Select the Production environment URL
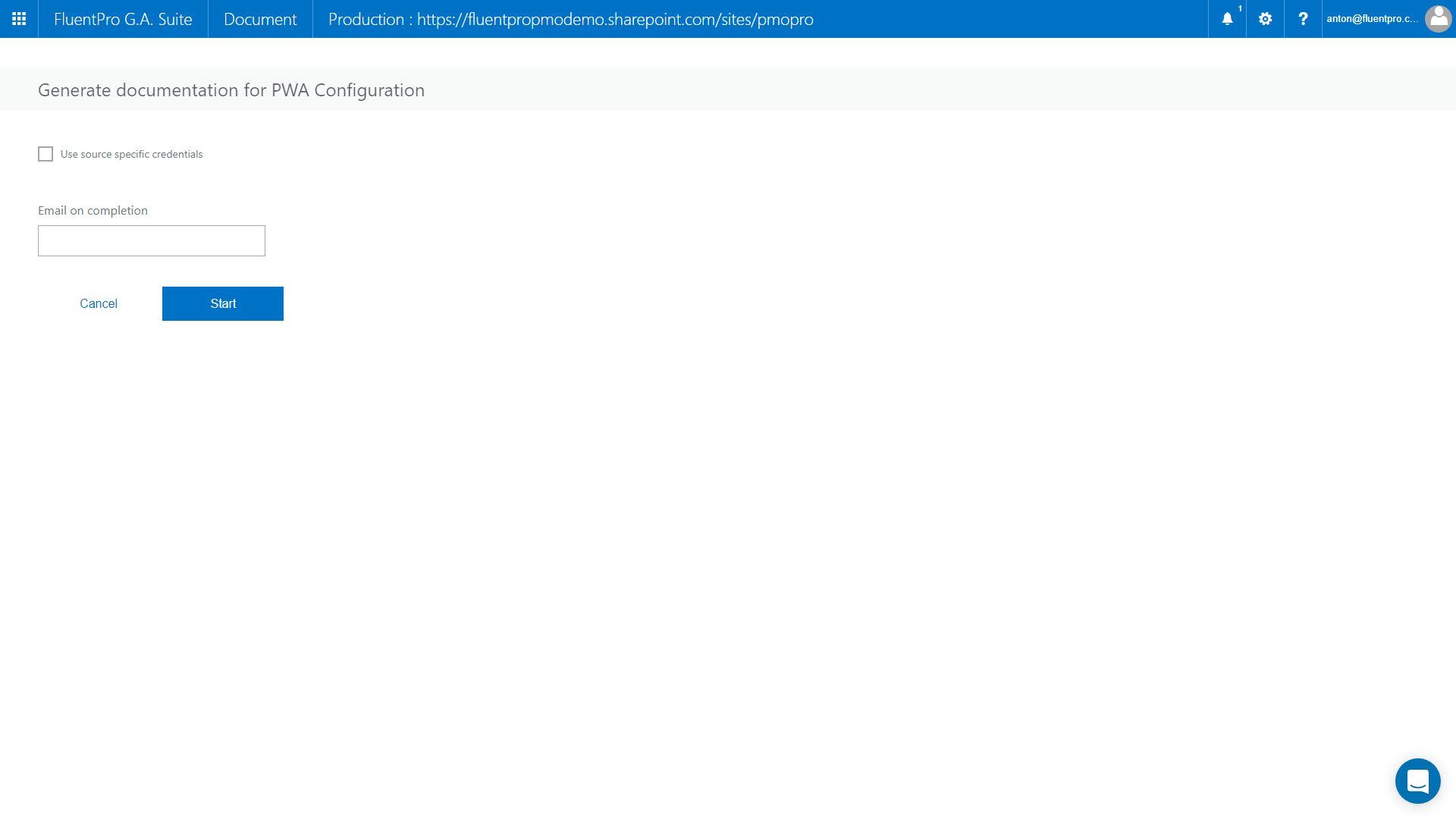The image size is (1456, 819). pos(570,19)
